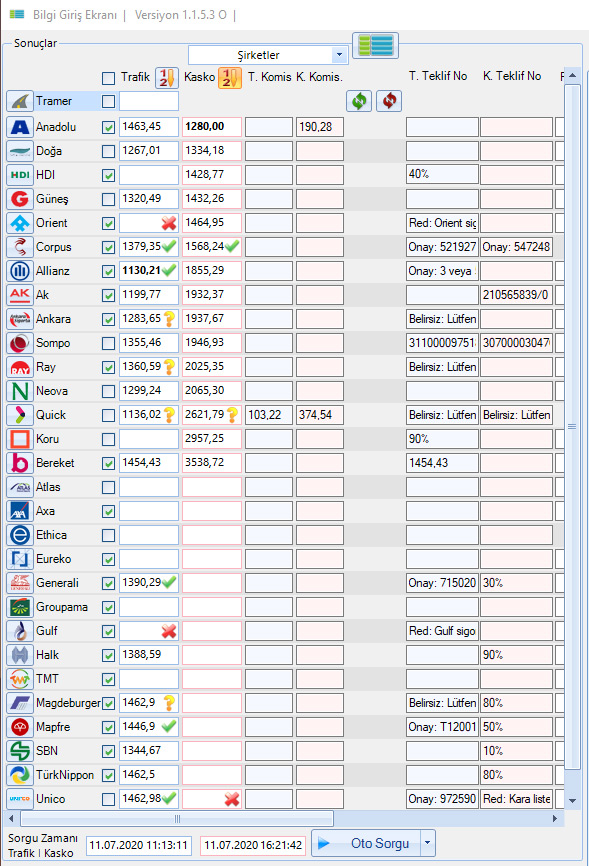The width and height of the screenshot is (589, 866).
Task: Click vertical scrollbar down arrow
Action: coord(572,800)
